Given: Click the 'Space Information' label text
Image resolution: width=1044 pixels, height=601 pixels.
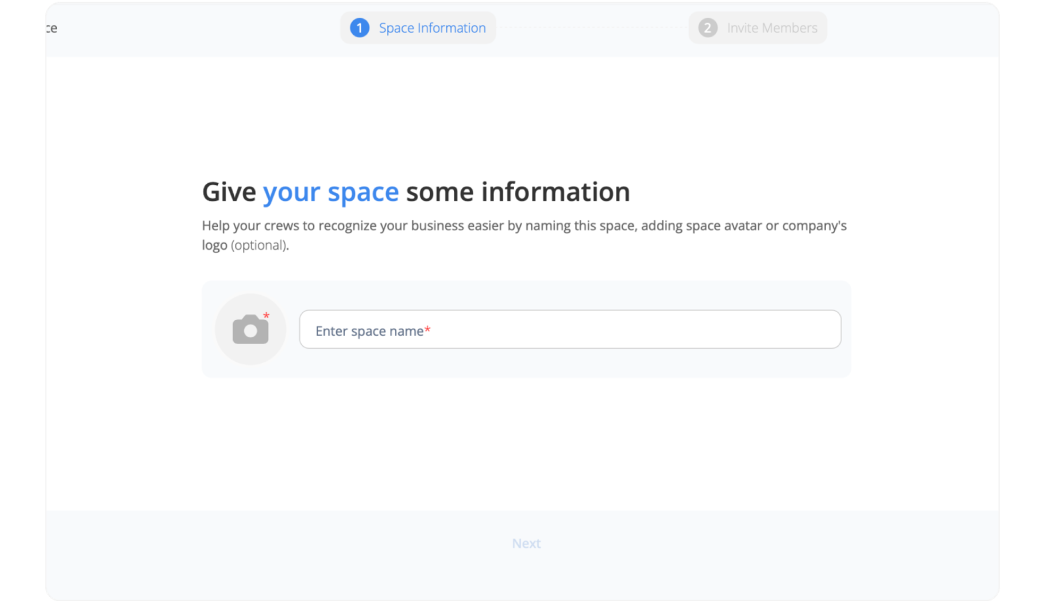Looking at the screenshot, I should pos(432,28).
